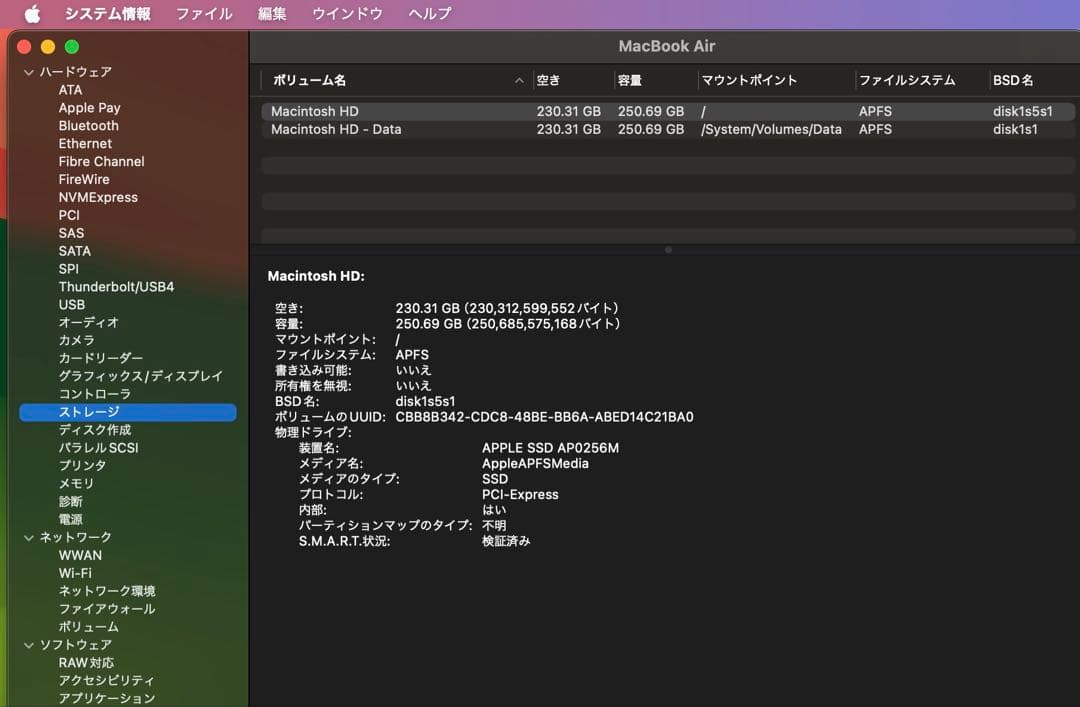This screenshot has width=1080, height=707.
Task: Collapse the ハードウェア section
Action: pos(28,72)
